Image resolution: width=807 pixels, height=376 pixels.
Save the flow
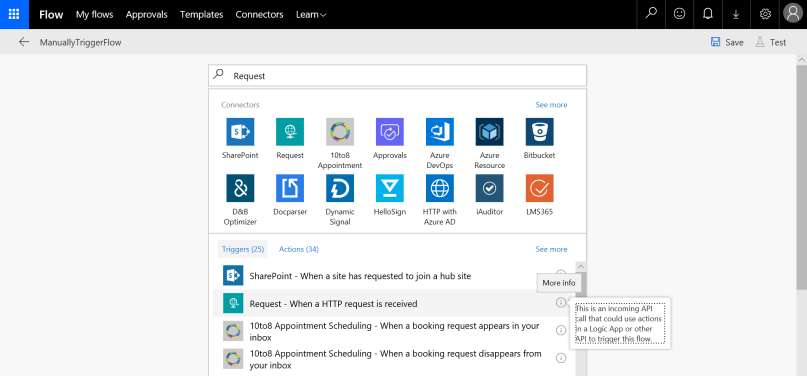727,42
